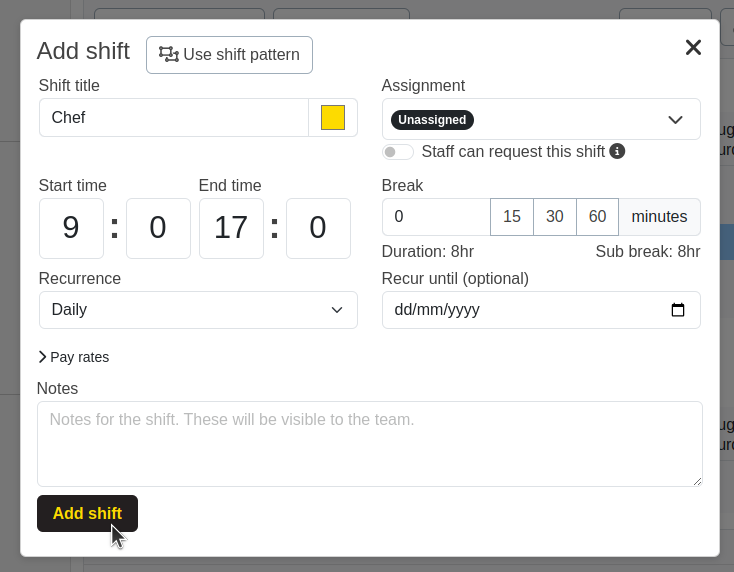The width and height of the screenshot is (734, 572).
Task: Click the end time hour field
Action: coord(231,228)
